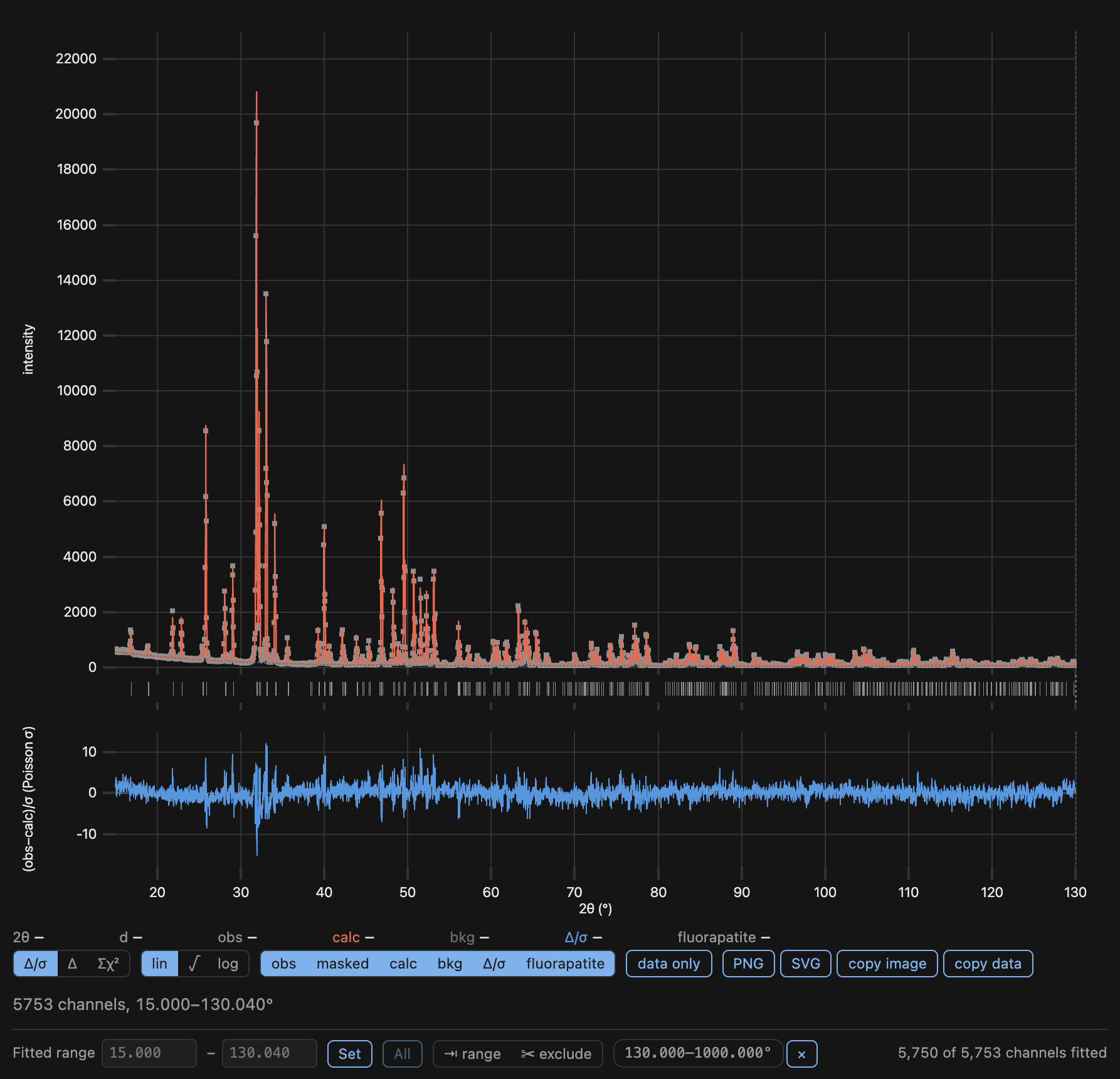Image resolution: width=1120 pixels, height=1079 pixels.
Task: Click the '5753 channels, 15.000–130.040°' text
Action: click(143, 1004)
